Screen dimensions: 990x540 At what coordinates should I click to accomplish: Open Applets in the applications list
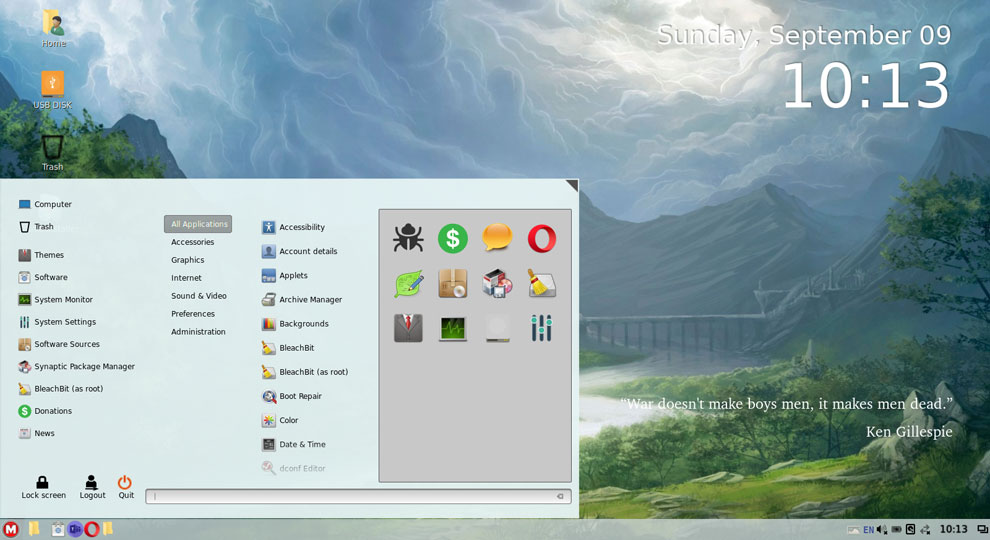(285, 275)
